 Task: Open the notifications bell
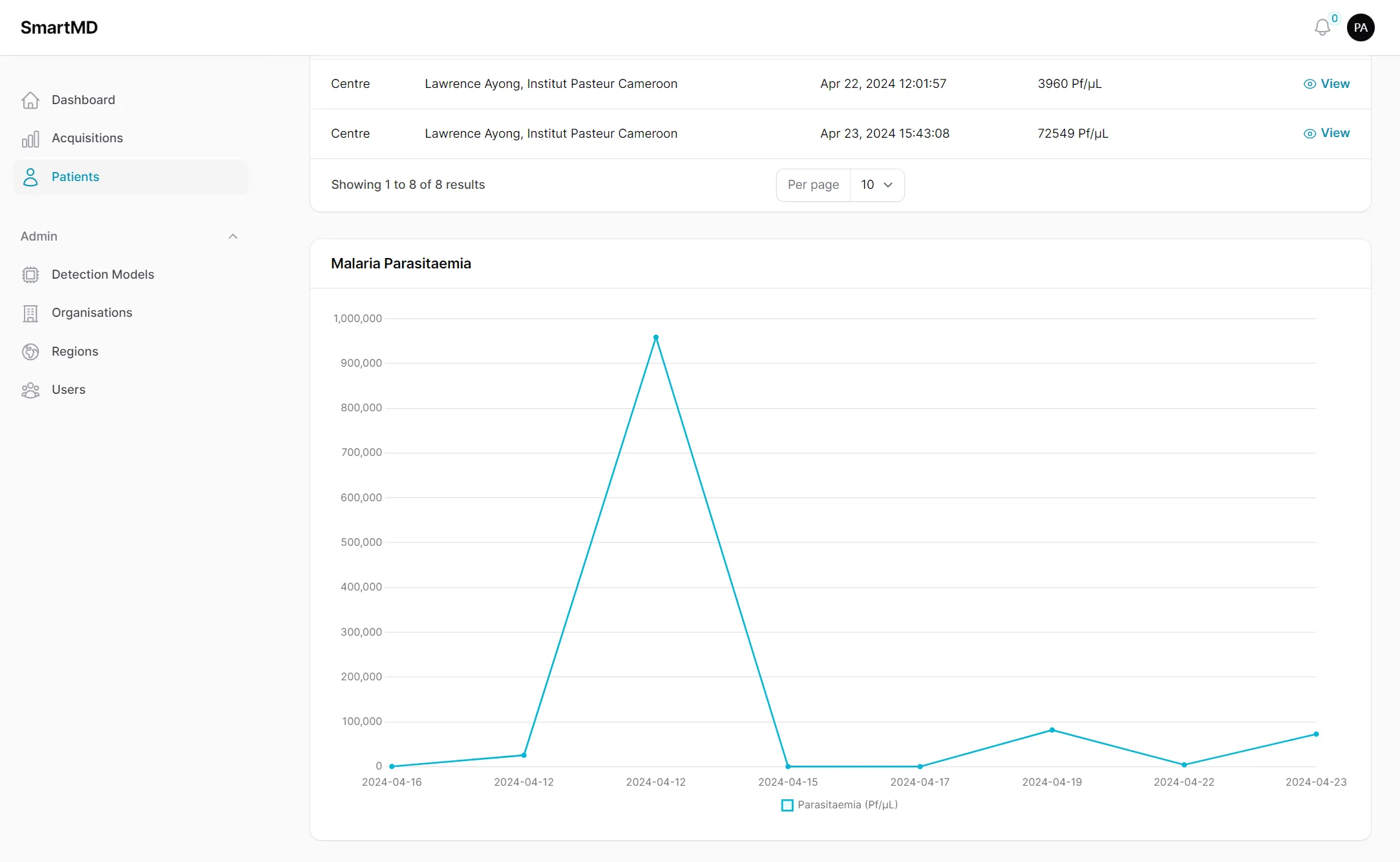tap(1322, 27)
